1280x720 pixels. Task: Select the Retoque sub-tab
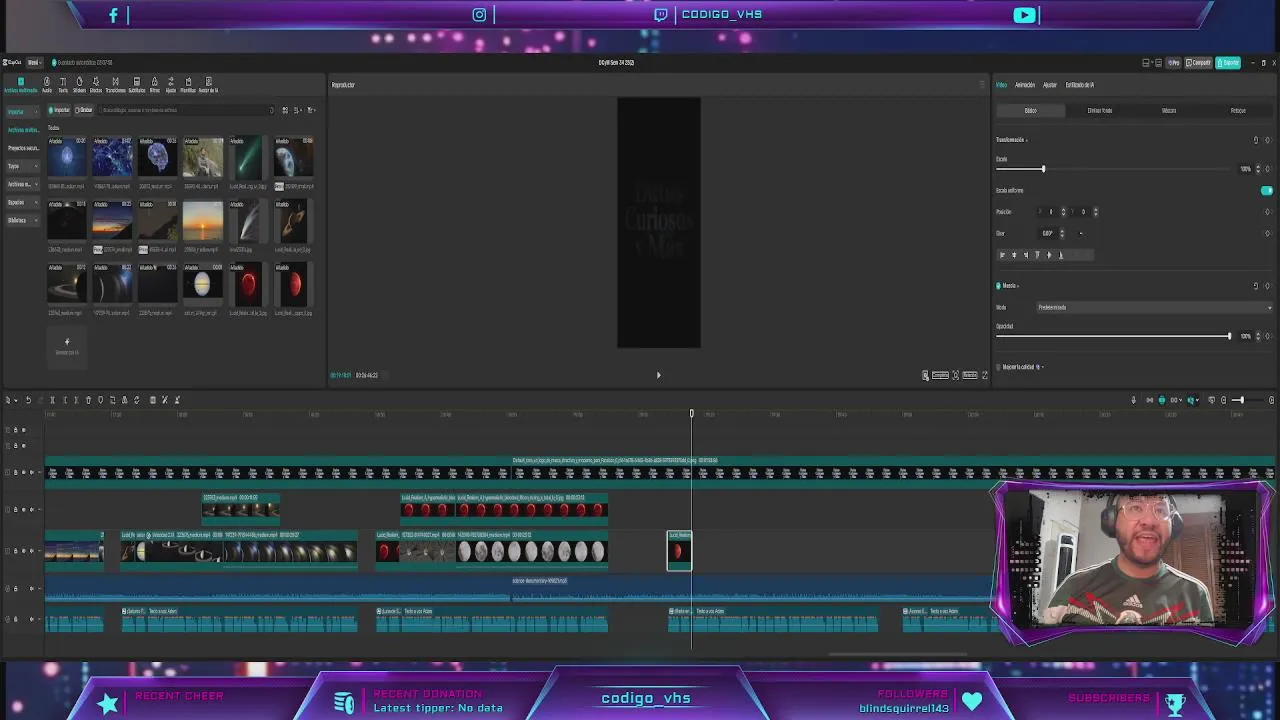(1238, 110)
